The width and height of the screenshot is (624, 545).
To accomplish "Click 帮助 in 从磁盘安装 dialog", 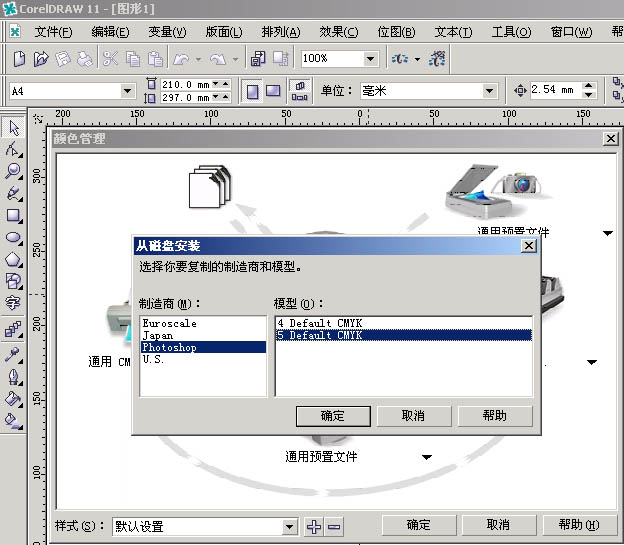I will (x=495, y=416).
